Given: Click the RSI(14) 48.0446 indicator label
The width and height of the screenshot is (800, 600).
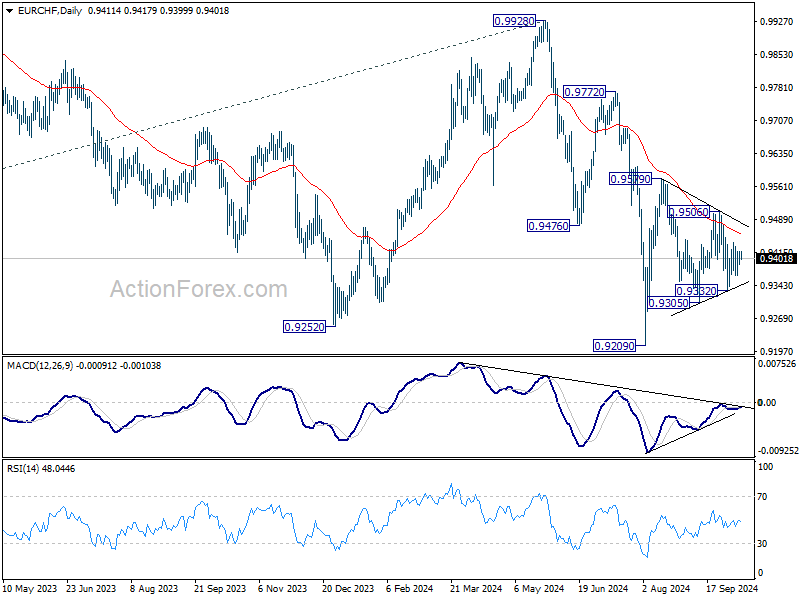Looking at the screenshot, I should [x=41, y=468].
